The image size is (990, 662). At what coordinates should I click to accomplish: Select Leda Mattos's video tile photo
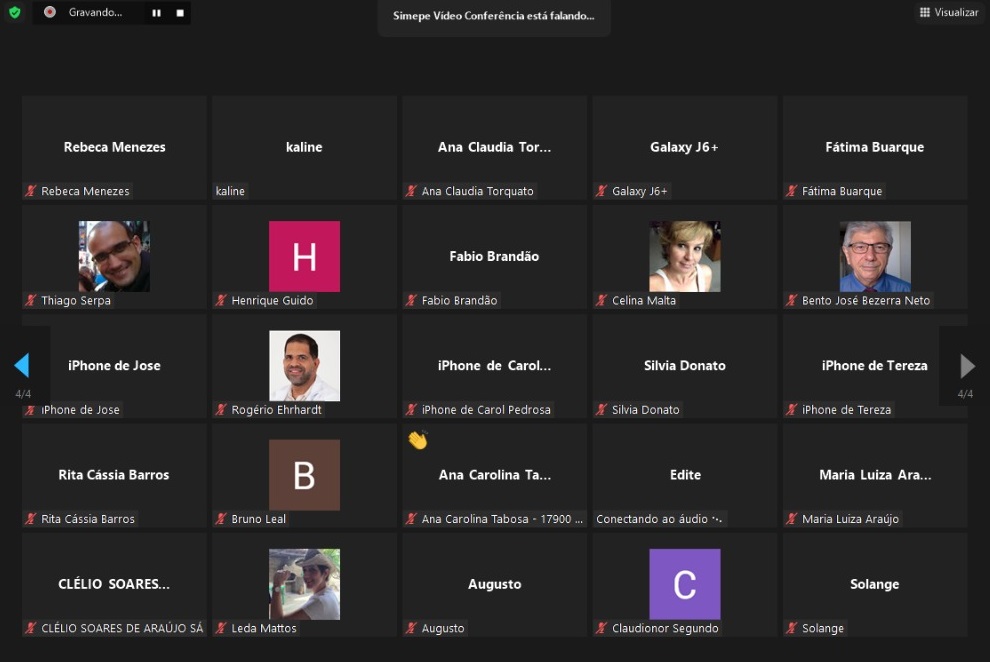pos(304,584)
